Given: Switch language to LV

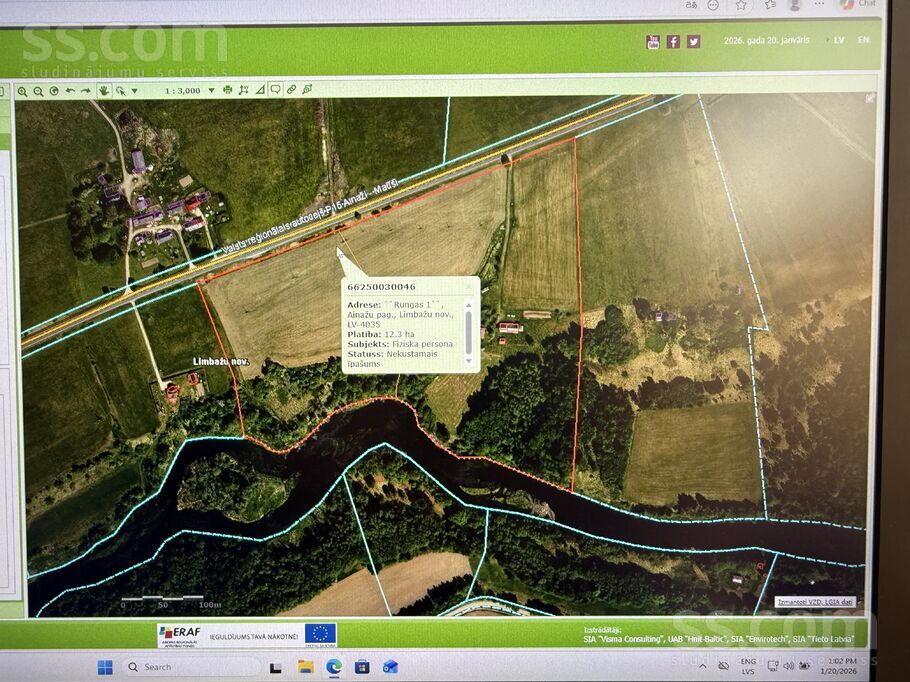Looking at the screenshot, I should tap(838, 40).
